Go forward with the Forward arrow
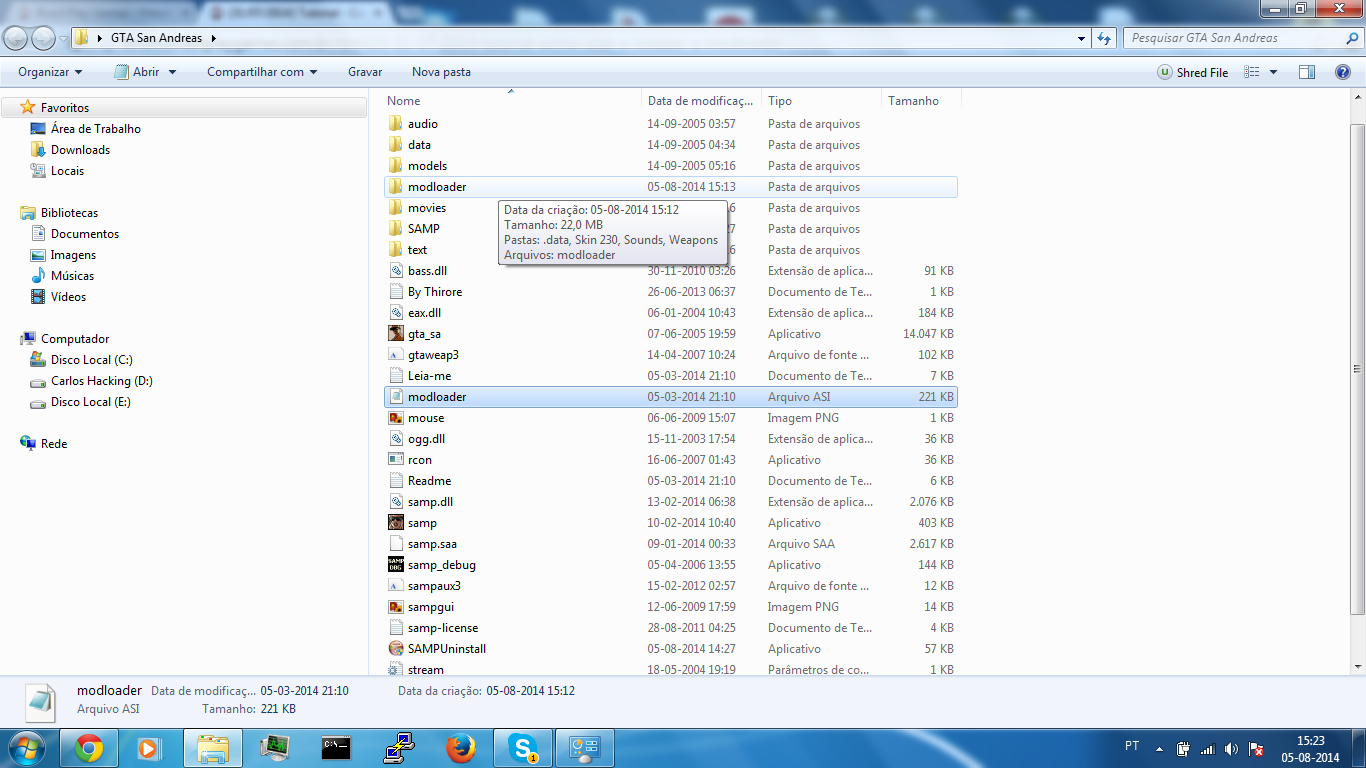The image size is (1366, 768). tap(44, 38)
